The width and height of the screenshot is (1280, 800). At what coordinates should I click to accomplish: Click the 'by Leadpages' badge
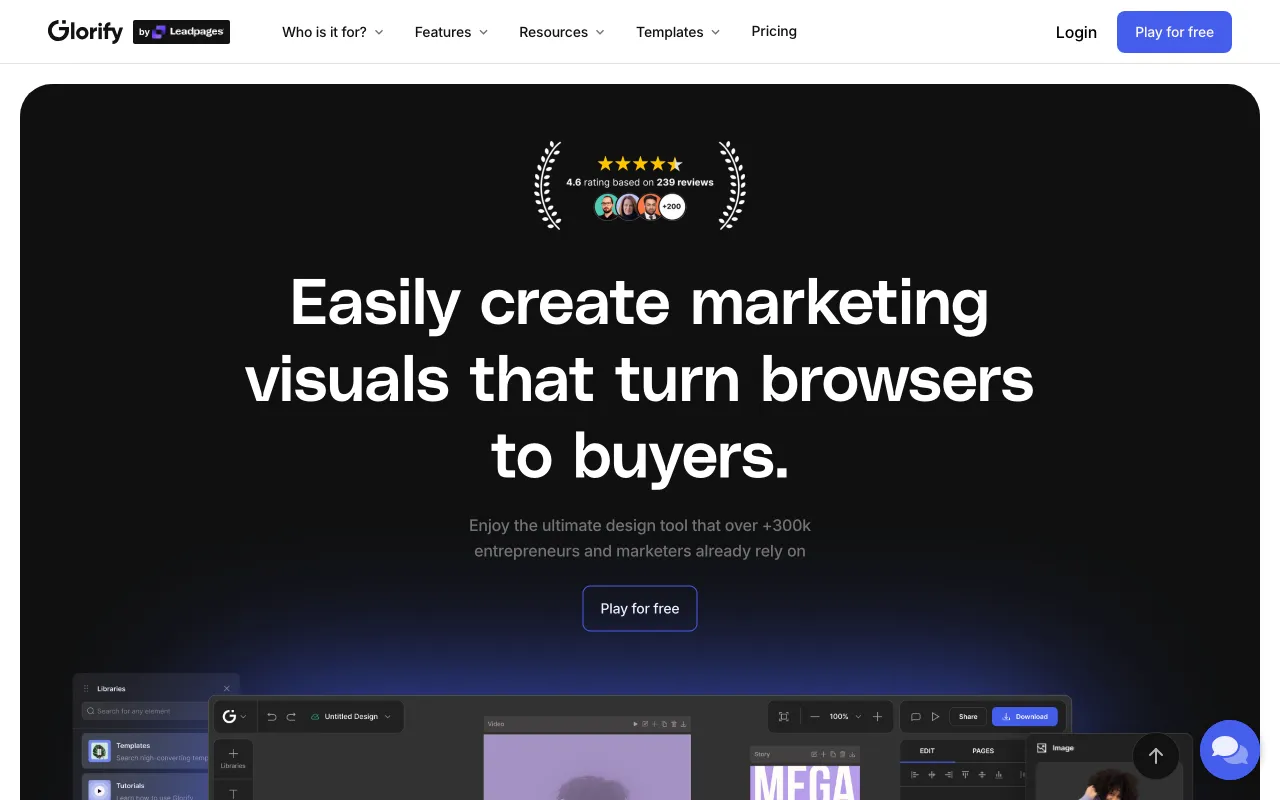pyautogui.click(x=181, y=32)
